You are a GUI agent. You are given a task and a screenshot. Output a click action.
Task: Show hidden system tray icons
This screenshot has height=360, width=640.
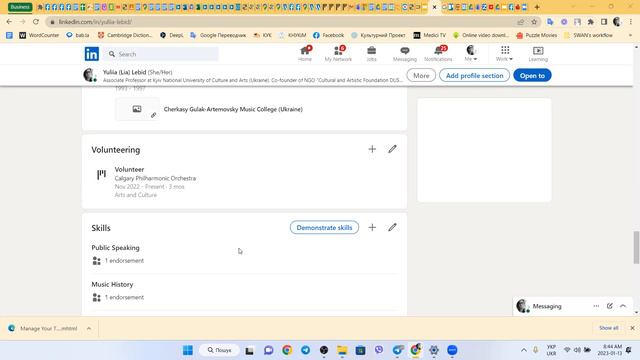click(x=524, y=350)
